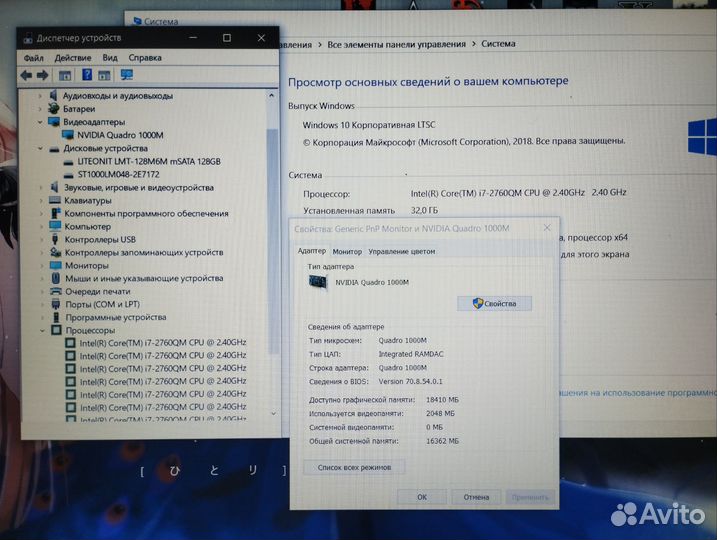Click Отмена in adapter properties dialog
The height and width of the screenshot is (540, 717).
(x=476, y=497)
